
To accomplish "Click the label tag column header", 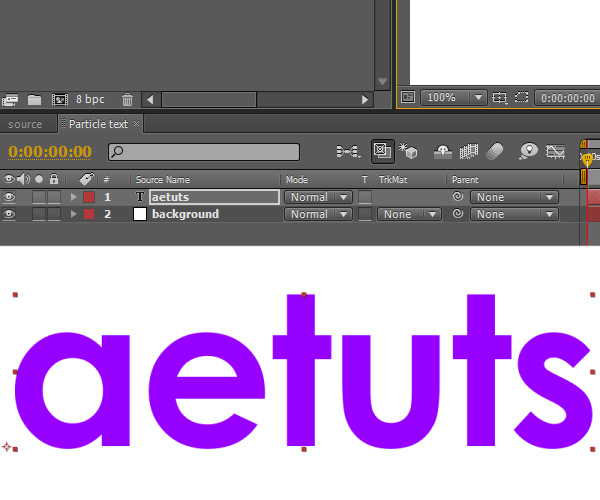I will coord(86,179).
